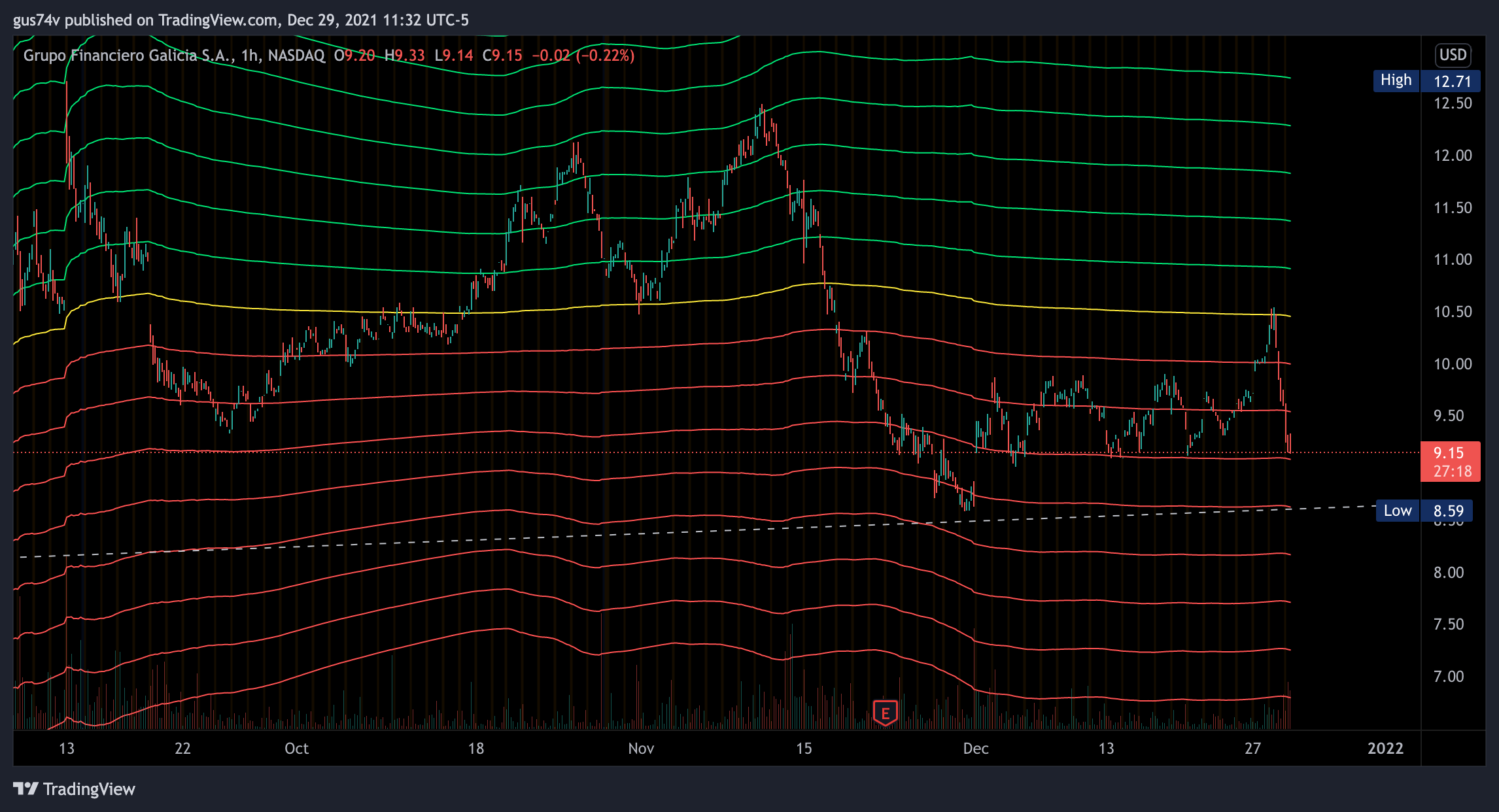Screen dimensions: 1499x812
Task: Click the 8.00 price axis label
Action: (1449, 573)
